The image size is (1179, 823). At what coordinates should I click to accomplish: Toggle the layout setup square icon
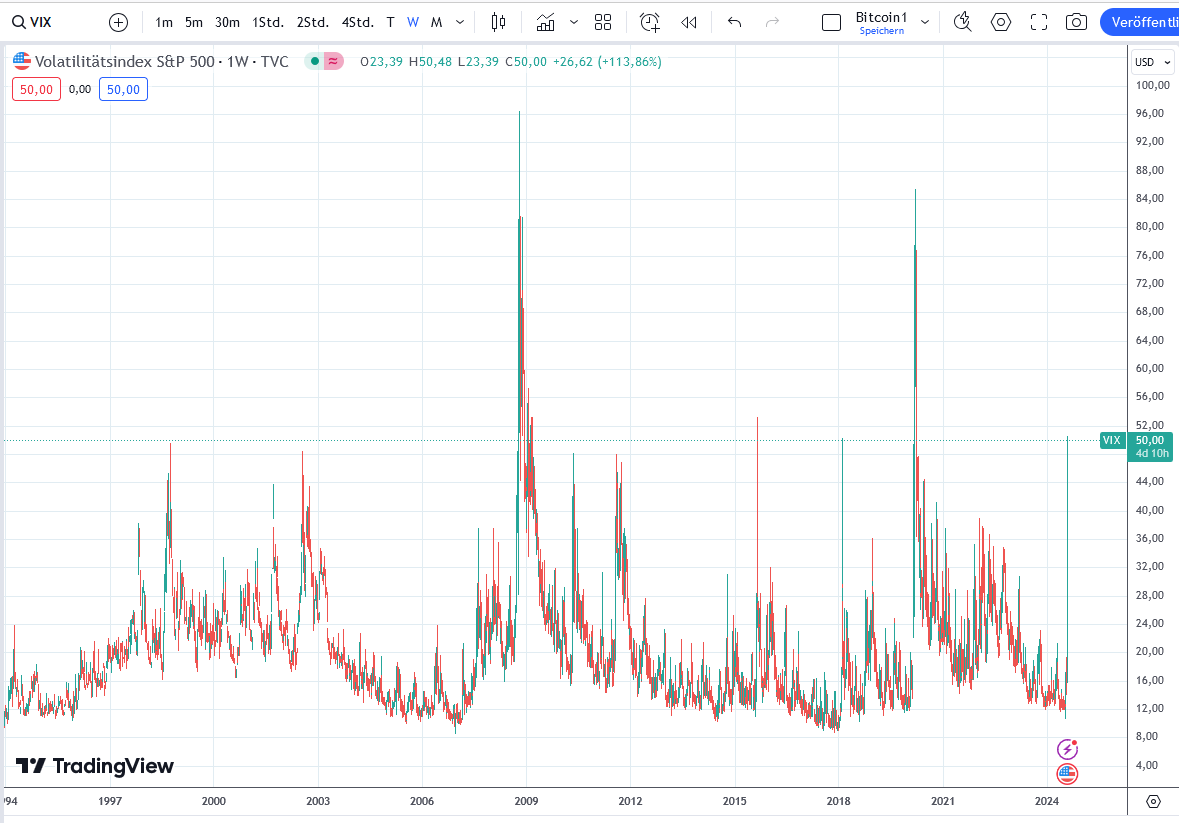point(831,22)
